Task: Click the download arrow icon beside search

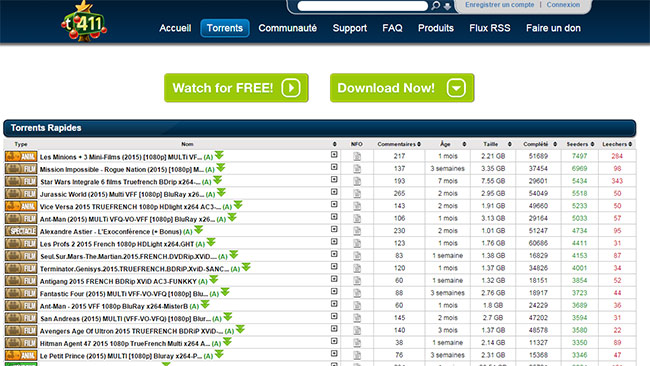Action: click(x=447, y=6)
